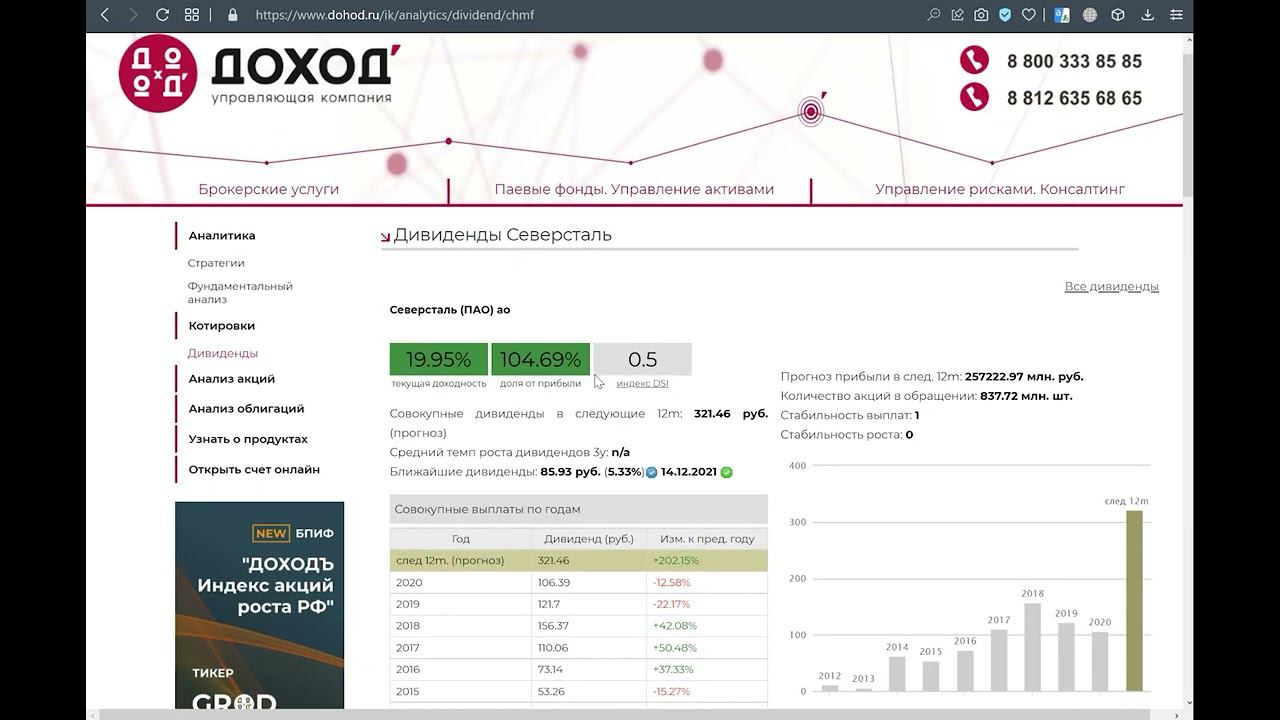Click the padlock site security icon
Viewport: 1280px width, 720px height.
tap(233, 15)
